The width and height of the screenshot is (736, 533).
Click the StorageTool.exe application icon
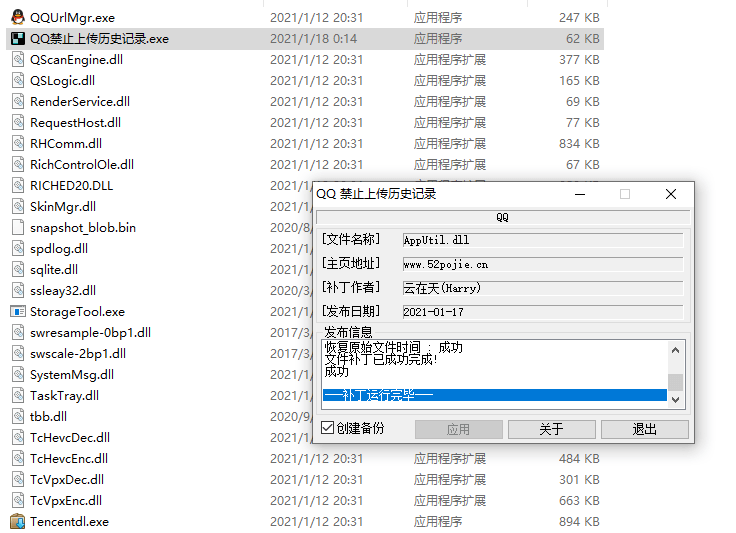[18, 311]
